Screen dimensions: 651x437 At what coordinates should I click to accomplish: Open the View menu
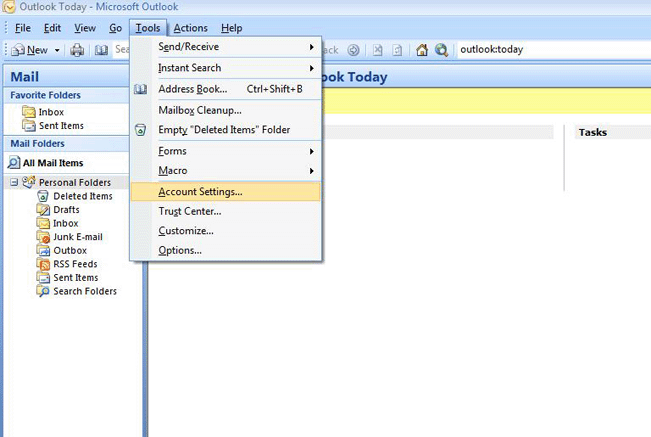(x=85, y=28)
